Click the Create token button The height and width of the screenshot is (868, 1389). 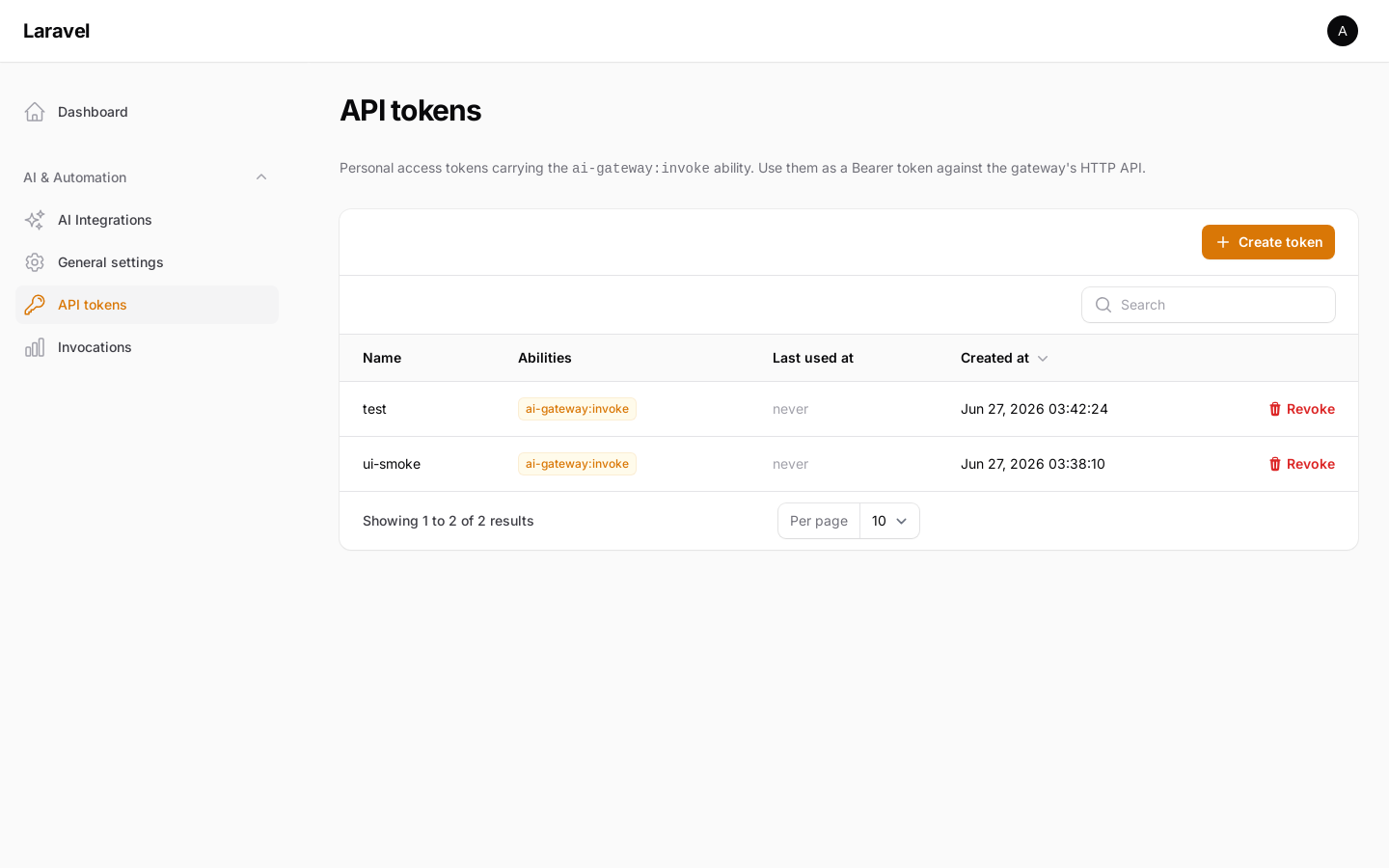1268,242
